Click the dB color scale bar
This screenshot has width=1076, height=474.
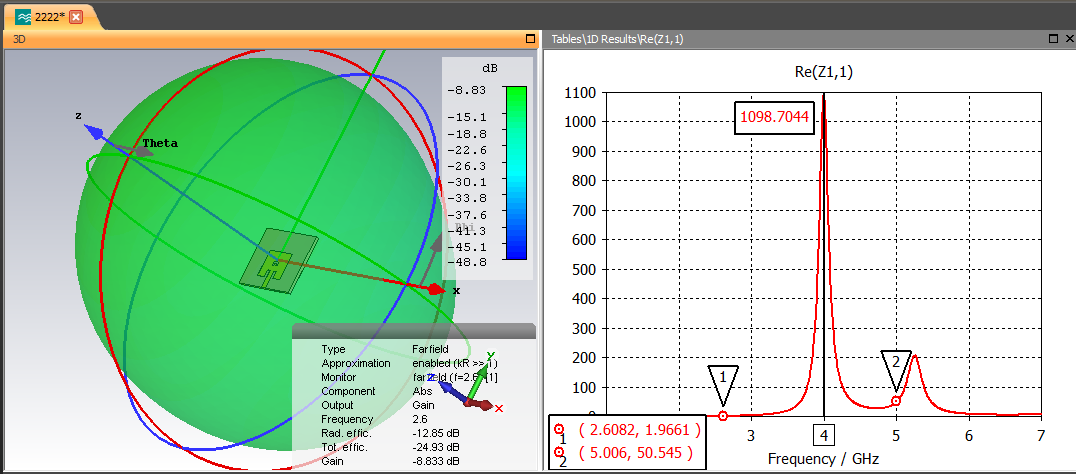click(x=515, y=172)
